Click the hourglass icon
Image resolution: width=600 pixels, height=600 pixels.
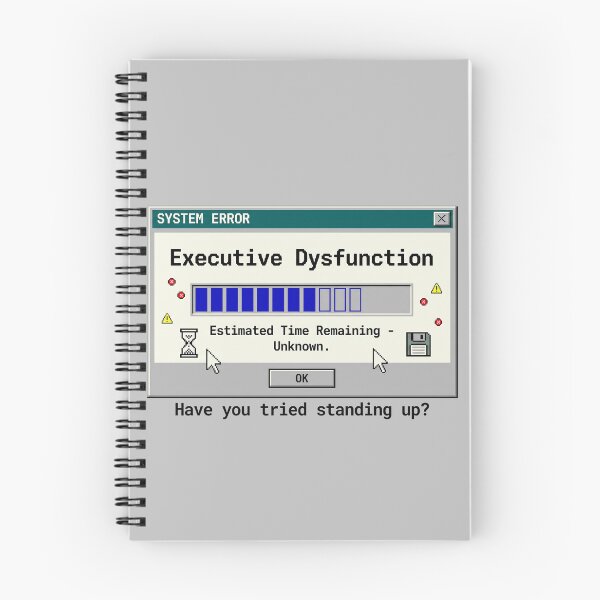[189, 343]
